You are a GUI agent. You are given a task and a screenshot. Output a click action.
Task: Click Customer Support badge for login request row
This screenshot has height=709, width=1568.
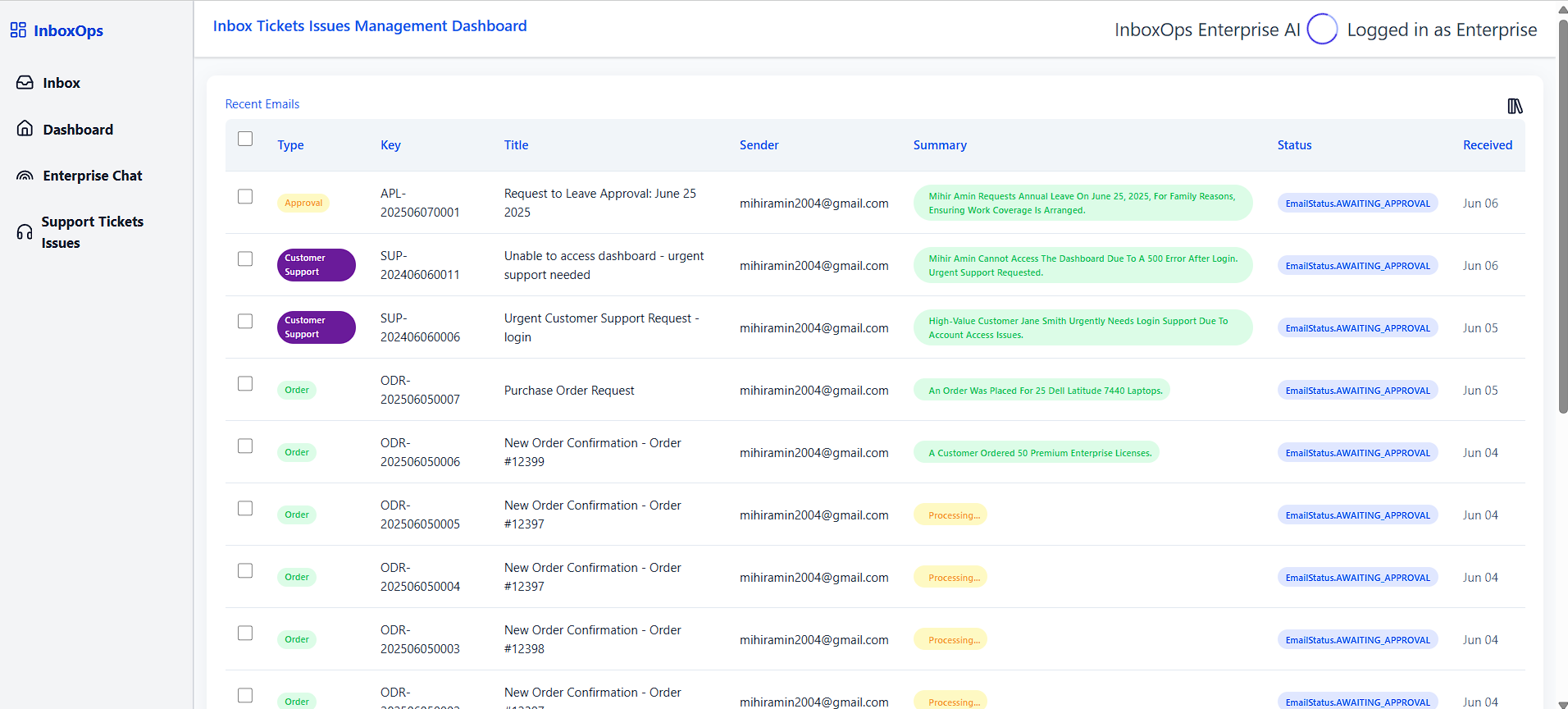pos(316,327)
